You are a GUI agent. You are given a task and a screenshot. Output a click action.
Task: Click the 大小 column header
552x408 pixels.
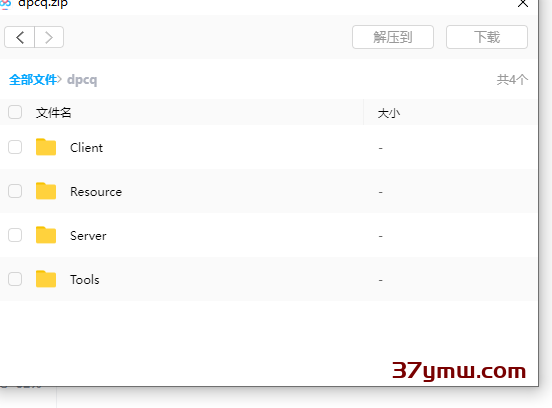click(x=389, y=113)
